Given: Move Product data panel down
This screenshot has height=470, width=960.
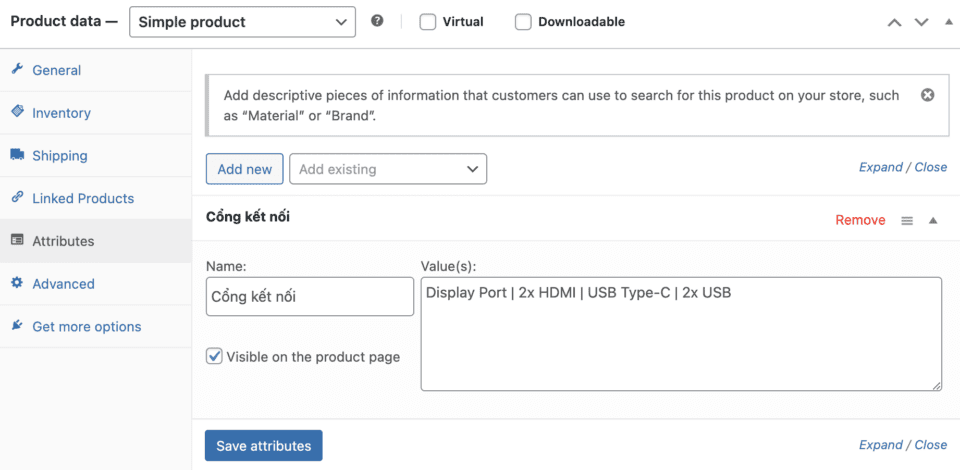Looking at the screenshot, I should click(921, 22).
